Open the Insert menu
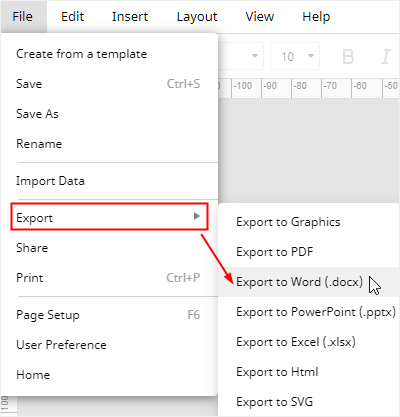This screenshot has width=400, height=417. tap(130, 16)
